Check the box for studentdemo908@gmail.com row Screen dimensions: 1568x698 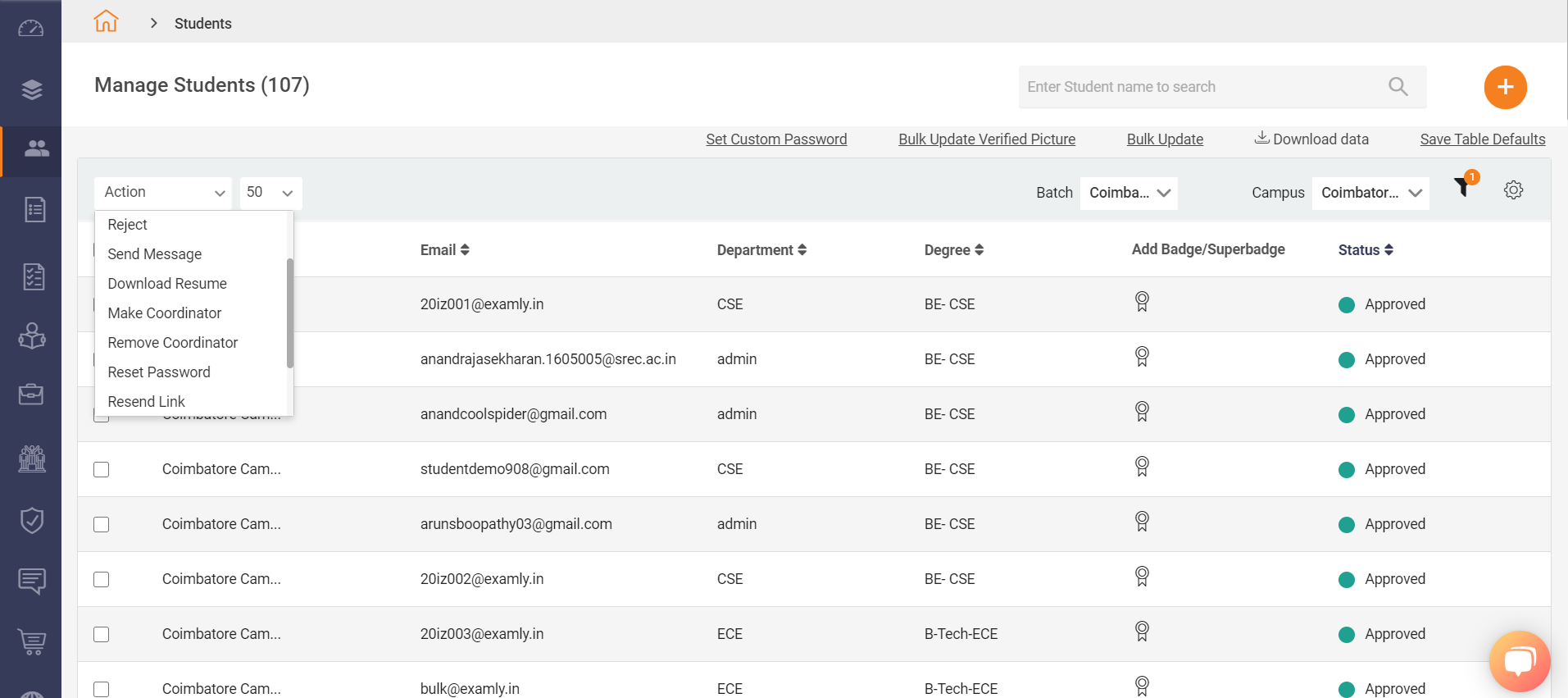coord(102,469)
